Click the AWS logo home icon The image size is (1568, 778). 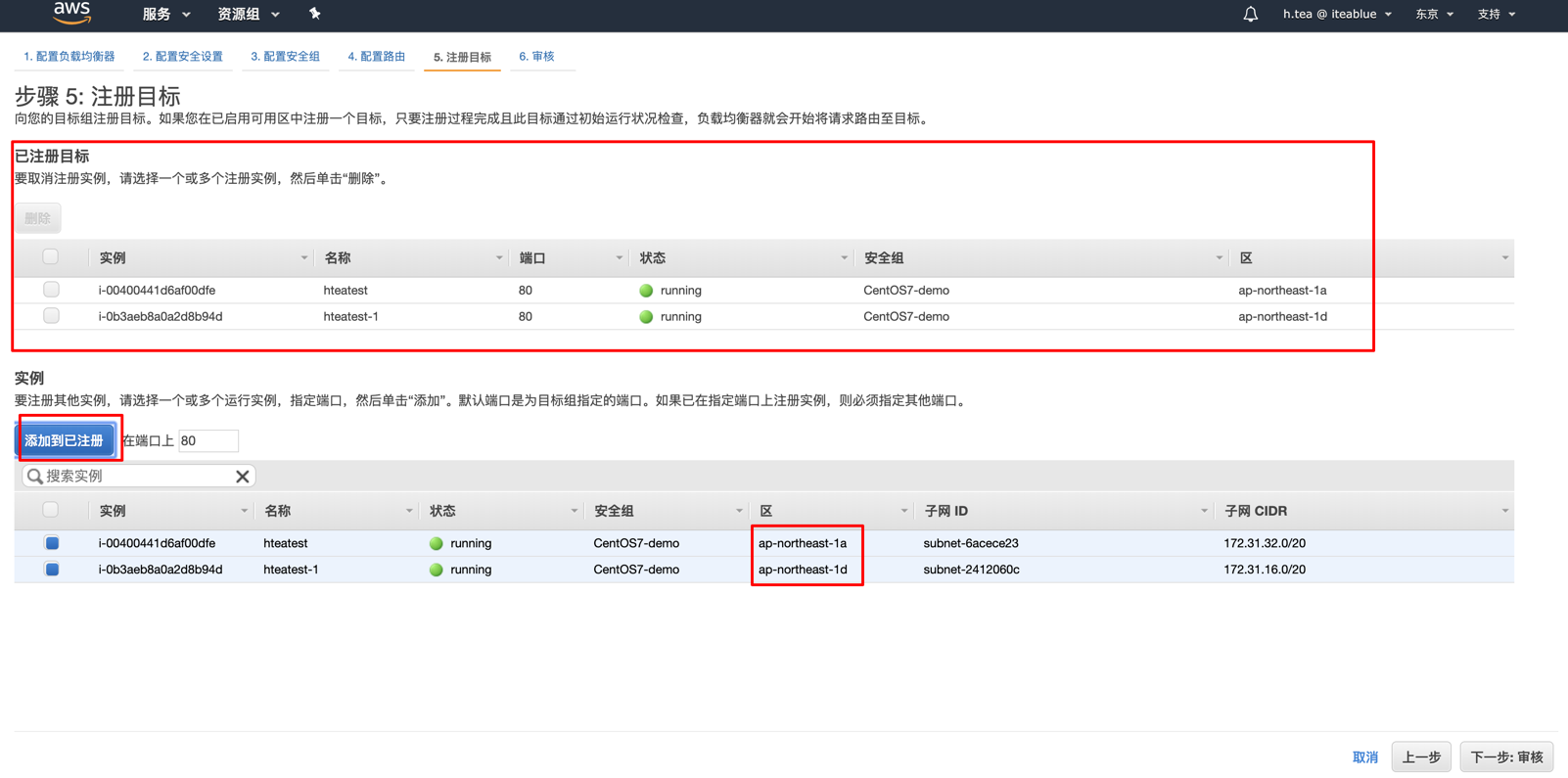71,13
